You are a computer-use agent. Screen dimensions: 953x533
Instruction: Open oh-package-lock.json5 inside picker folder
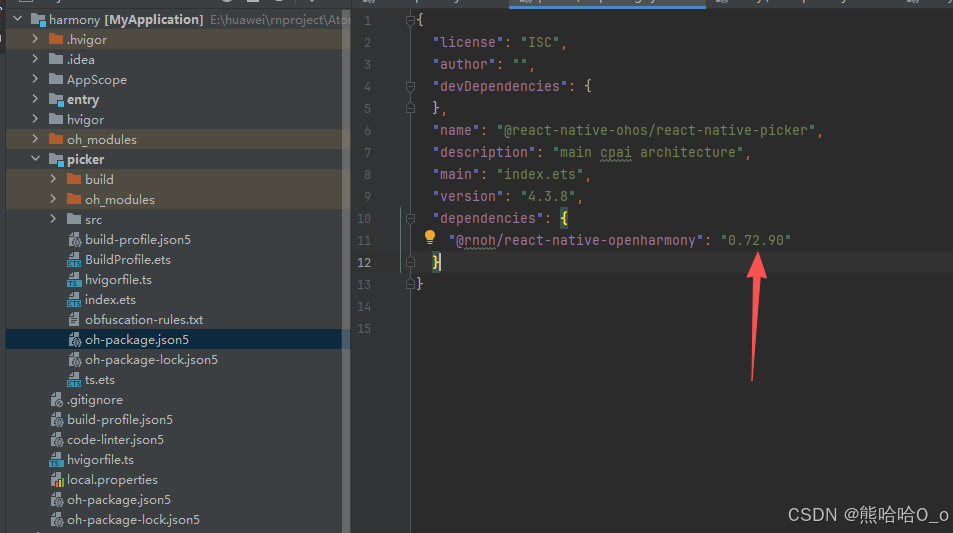pos(151,360)
